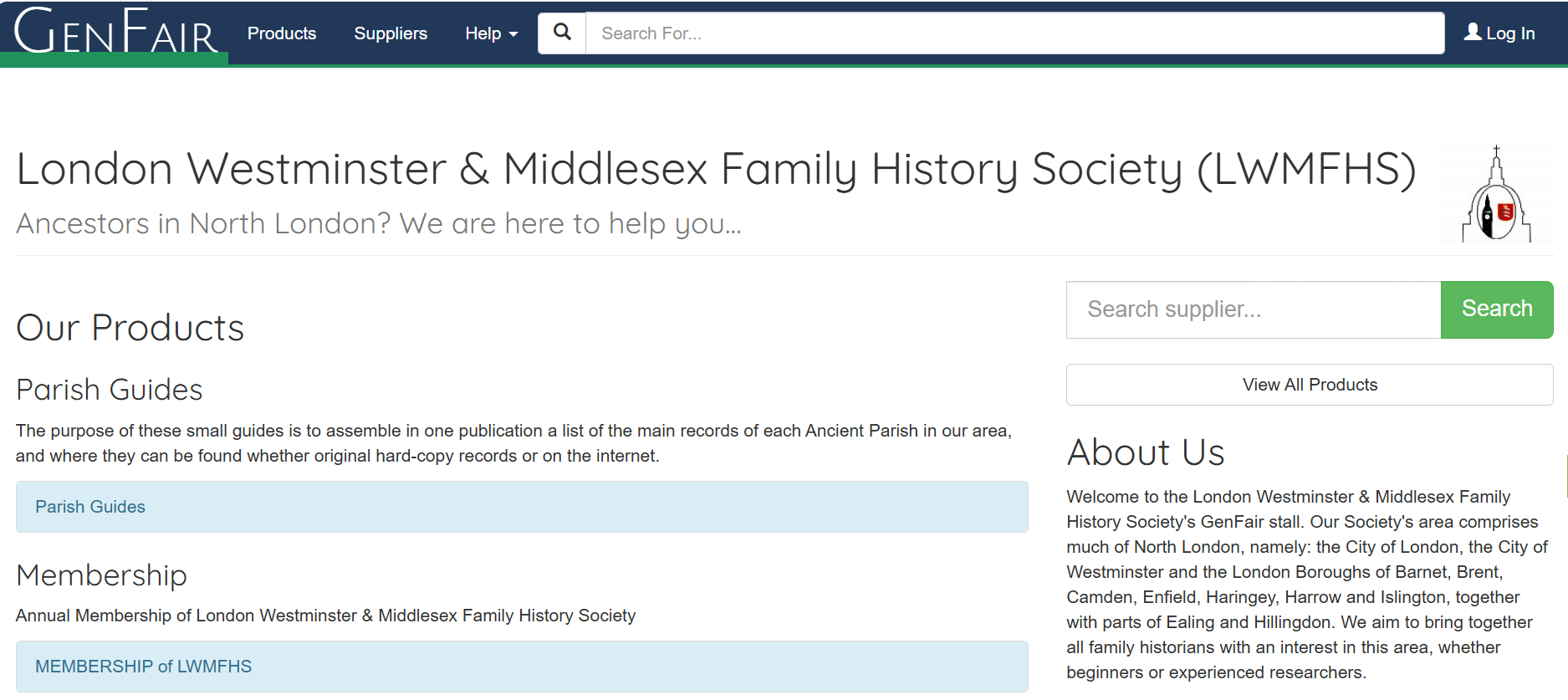Click the LWMFHS society crest logo
The height and width of the screenshot is (700, 1568).
(x=1496, y=194)
